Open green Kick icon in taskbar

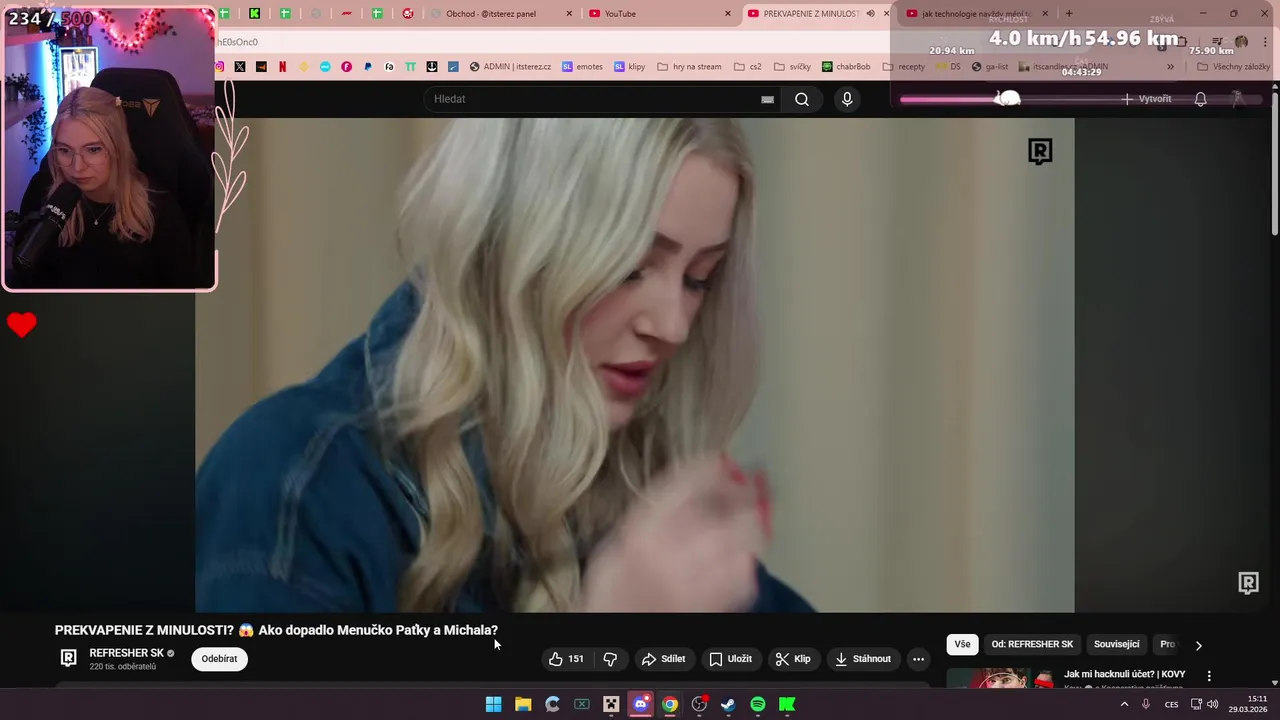pos(787,704)
